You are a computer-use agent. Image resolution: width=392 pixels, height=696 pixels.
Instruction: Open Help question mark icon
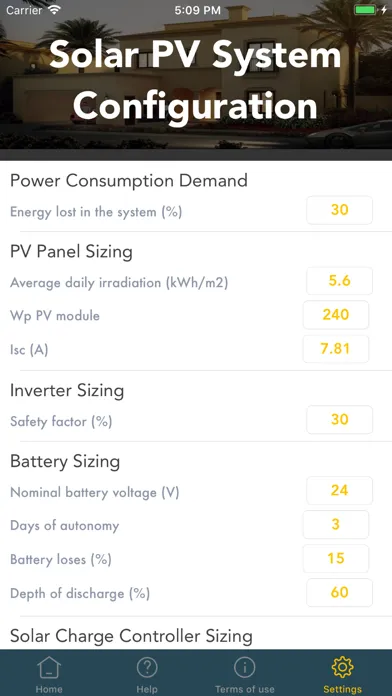(x=147, y=668)
